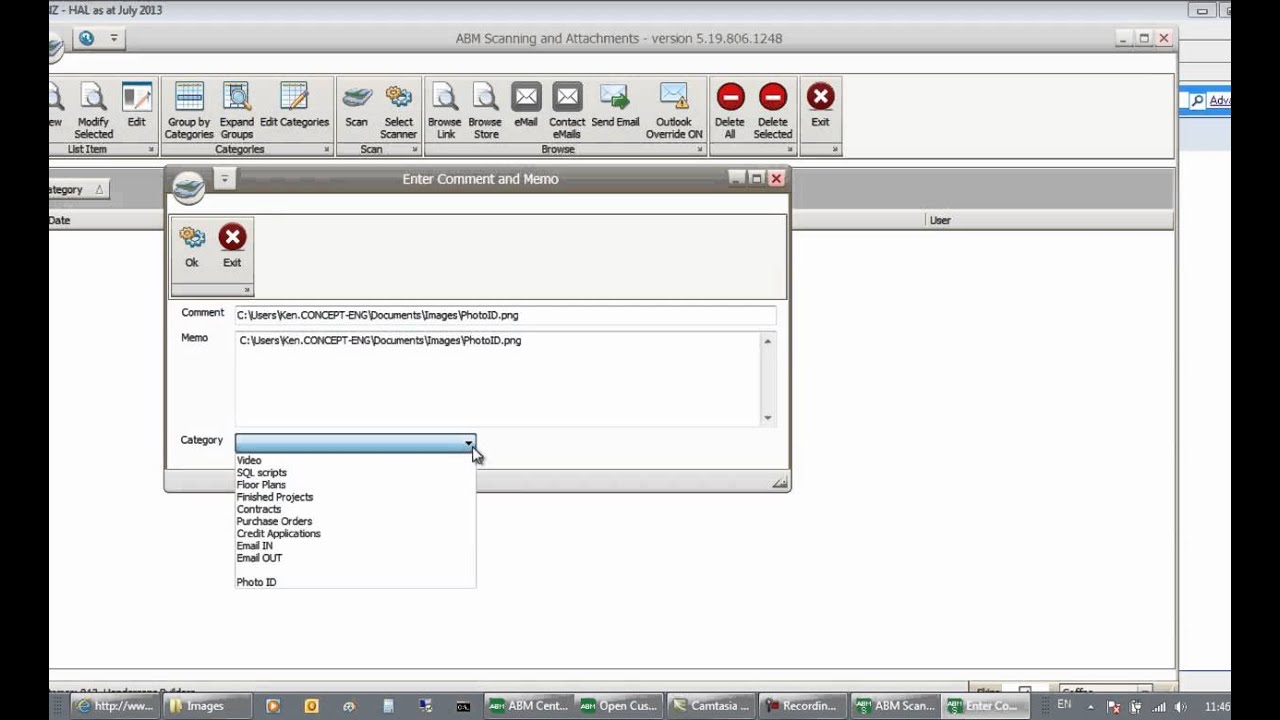Viewport: 1280px width, 720px height.
Task: Click Memo scrollbar up arrow
Action: (768, 341)
